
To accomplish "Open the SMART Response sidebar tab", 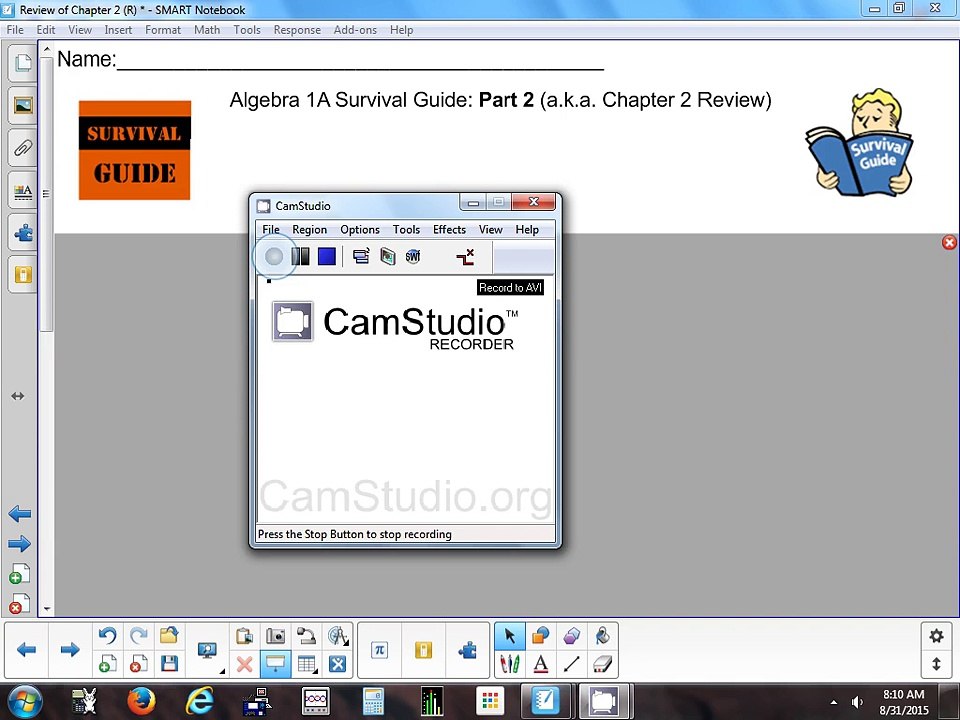I will [23, 275].
